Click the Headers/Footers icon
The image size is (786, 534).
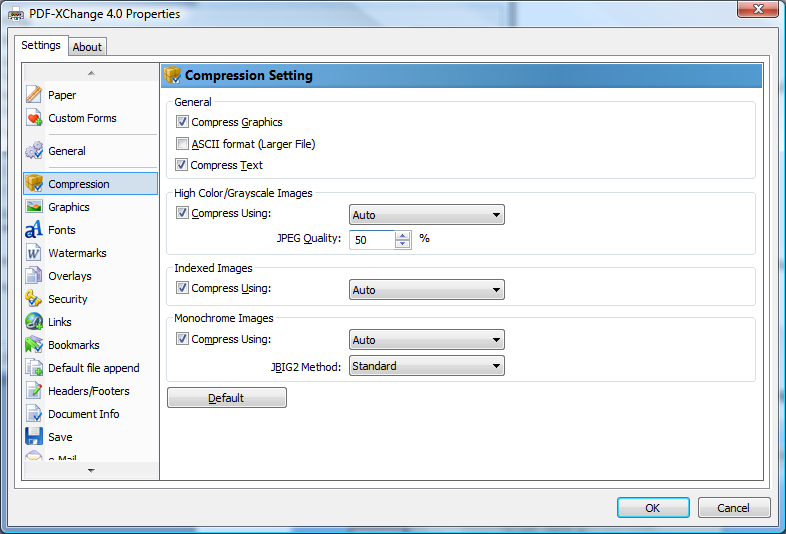point(34,391)
